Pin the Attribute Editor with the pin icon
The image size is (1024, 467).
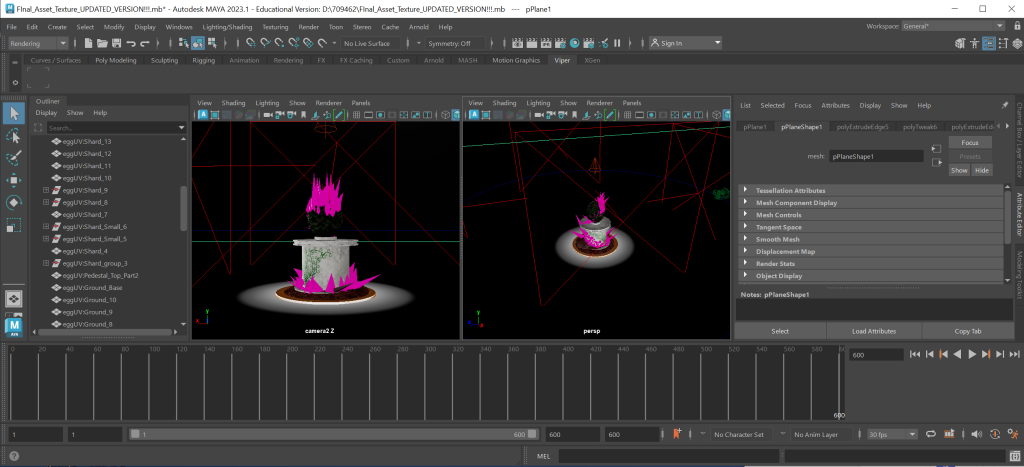point(1004,105)
